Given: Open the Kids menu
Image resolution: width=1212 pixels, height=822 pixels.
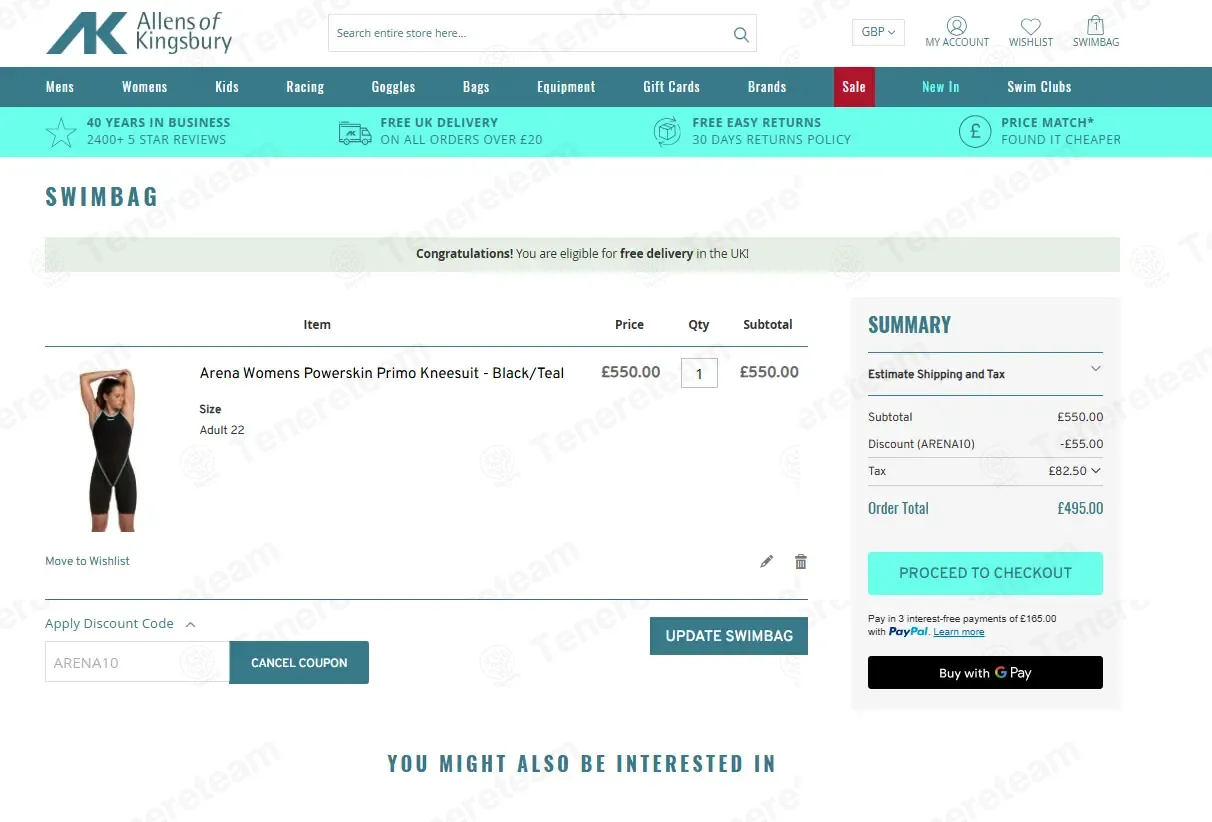Looking at the screenshot, I should point(227,87).
